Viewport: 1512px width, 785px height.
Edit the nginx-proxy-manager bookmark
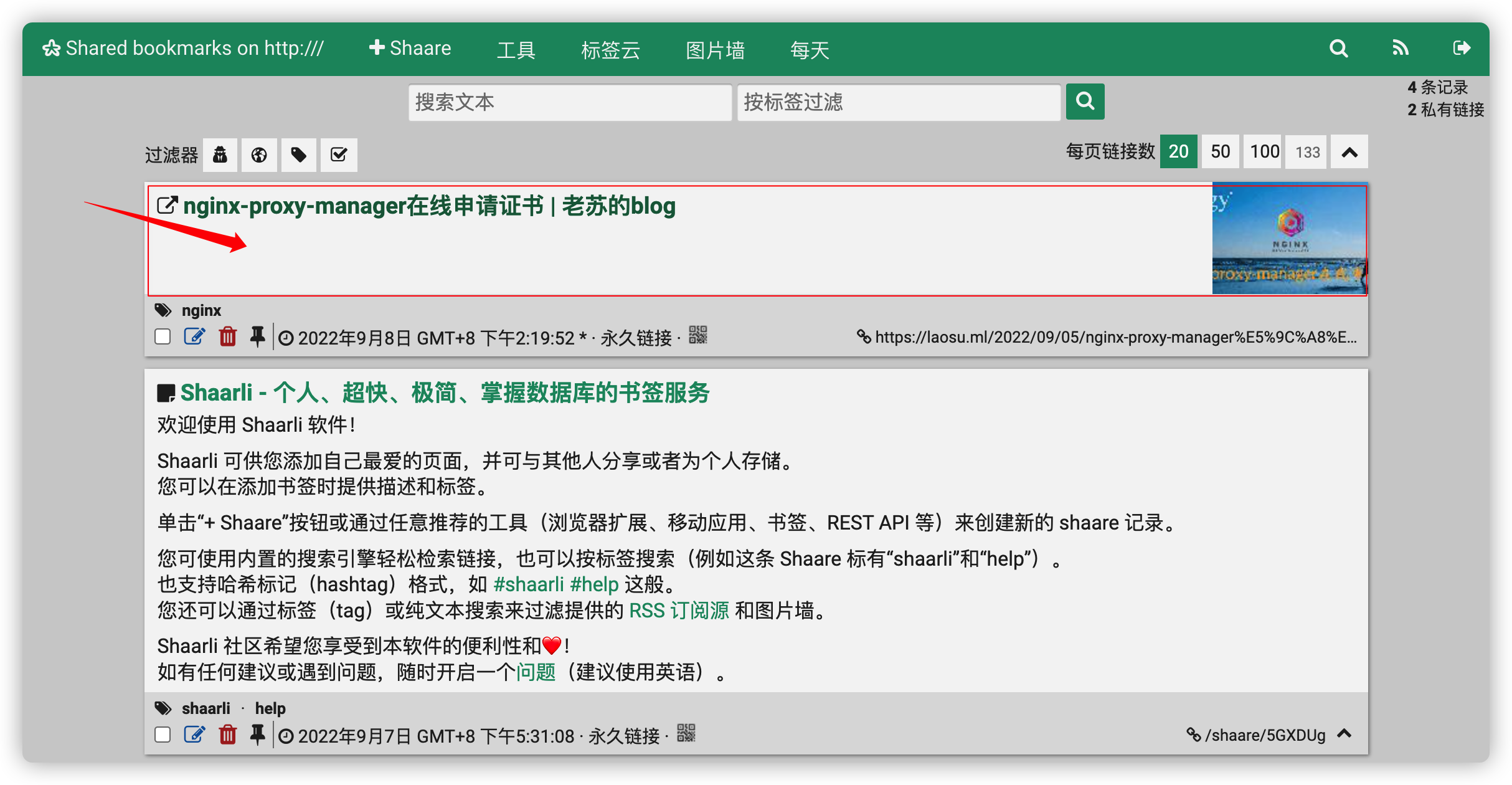(194, 337)
